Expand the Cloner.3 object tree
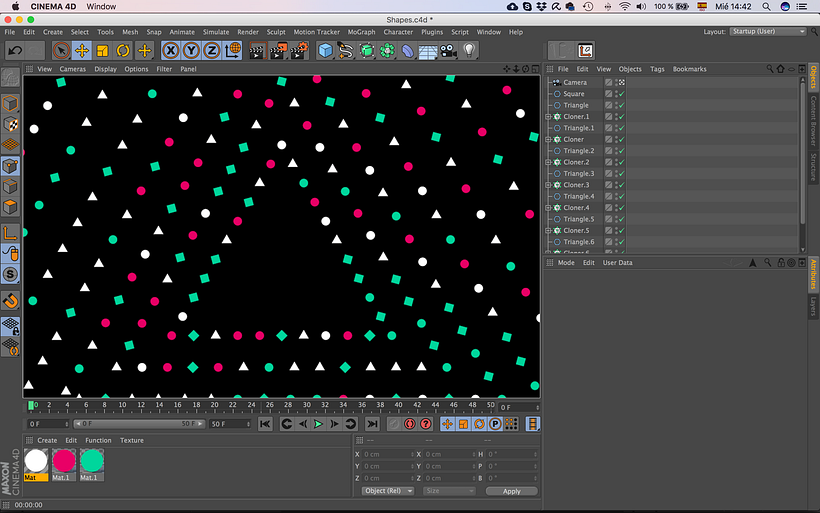The image size is (820, 513). pos(548,185)
